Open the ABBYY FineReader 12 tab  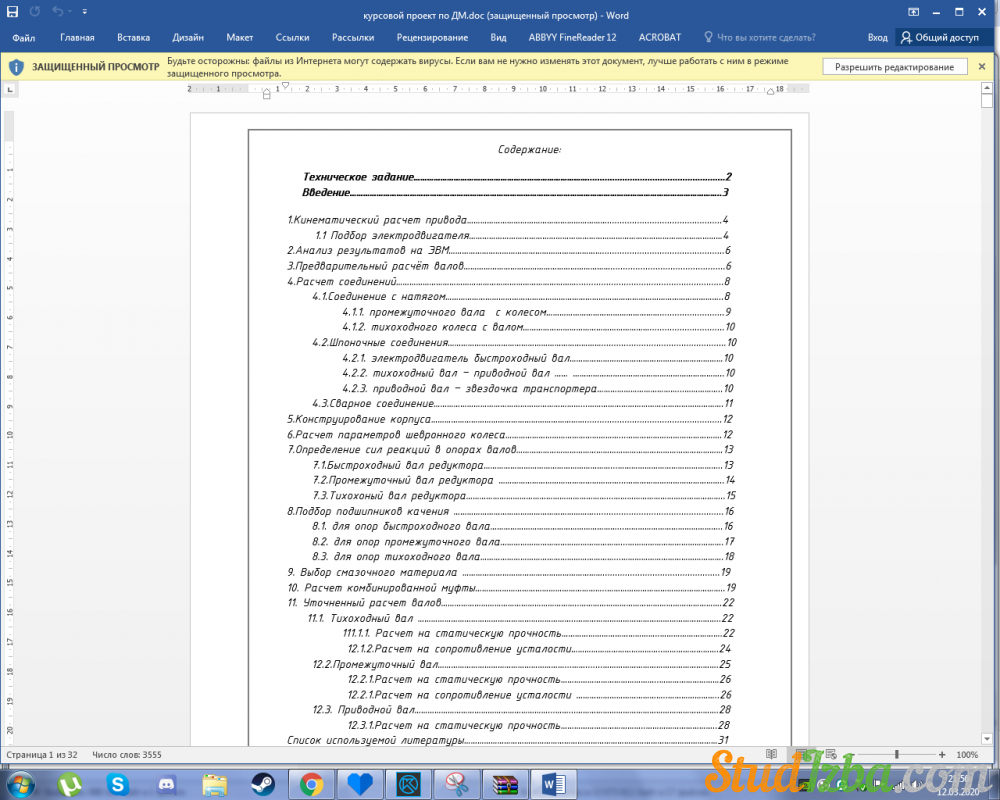click(x=572, y=38)
